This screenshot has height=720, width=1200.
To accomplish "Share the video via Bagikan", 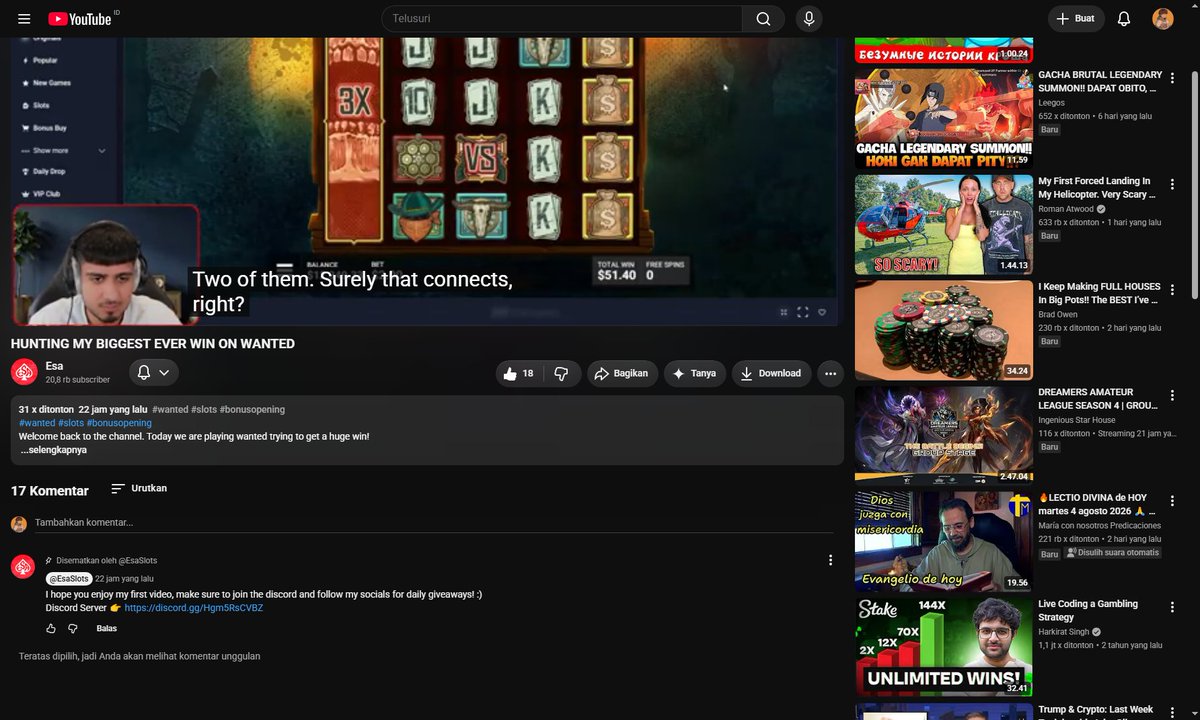I will click(x=622, y=373).
